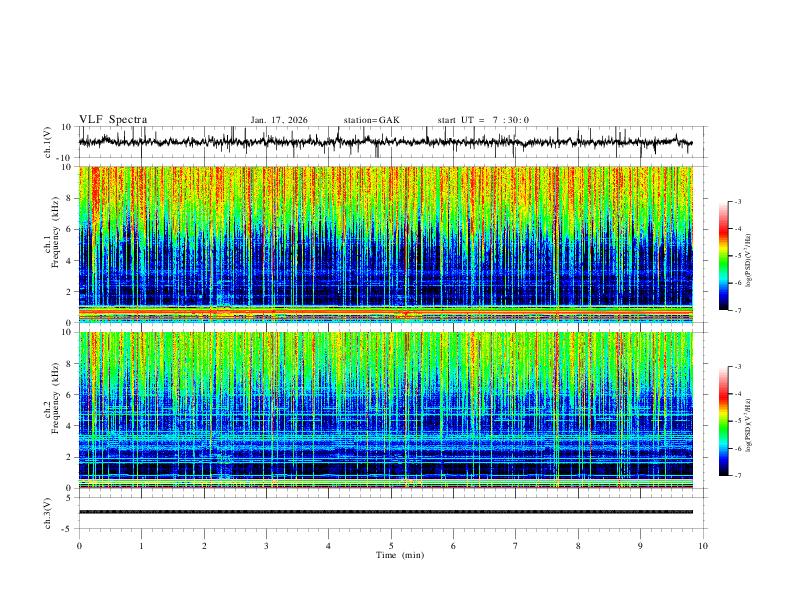Image resolution: width=792 pixels, height=612 pixels.
Task: Click the ch.1 voltage waveform trace
Action: tap(386, 142)
